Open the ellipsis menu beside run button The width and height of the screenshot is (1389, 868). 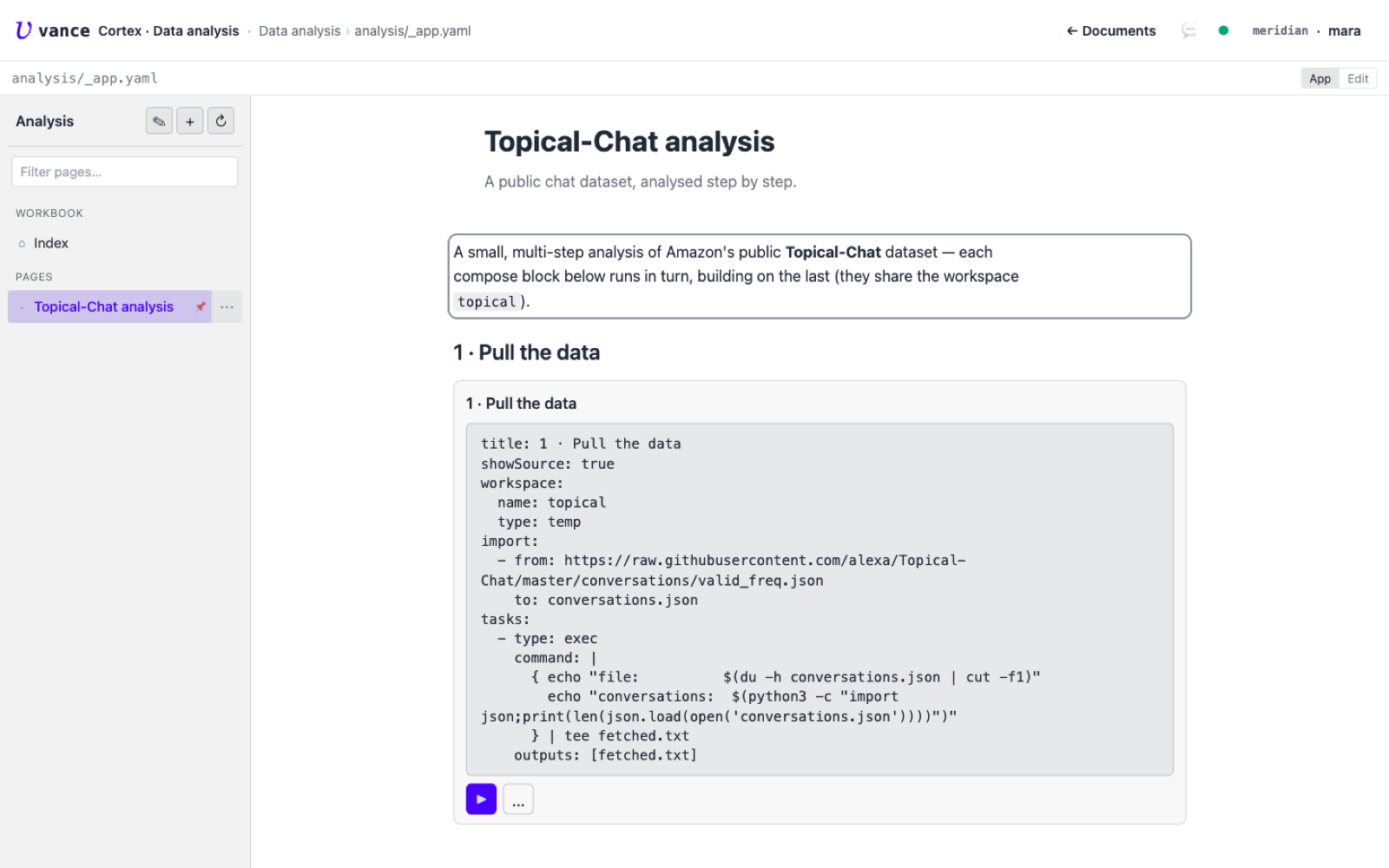(518, 799)
